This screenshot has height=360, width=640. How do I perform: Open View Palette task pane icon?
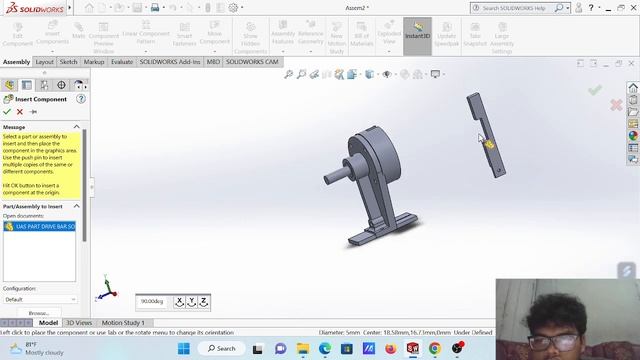(x=633, y=123)
